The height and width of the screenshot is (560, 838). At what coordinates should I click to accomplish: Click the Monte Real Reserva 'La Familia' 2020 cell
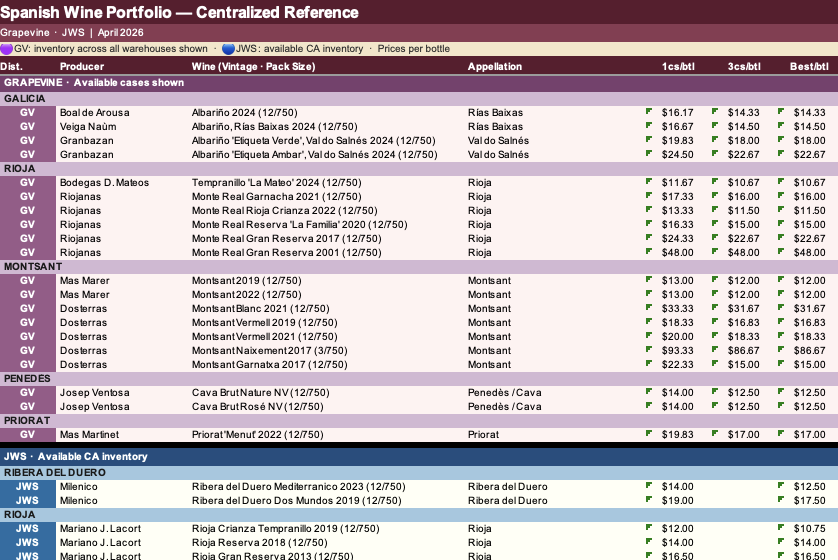click(299, 224)
